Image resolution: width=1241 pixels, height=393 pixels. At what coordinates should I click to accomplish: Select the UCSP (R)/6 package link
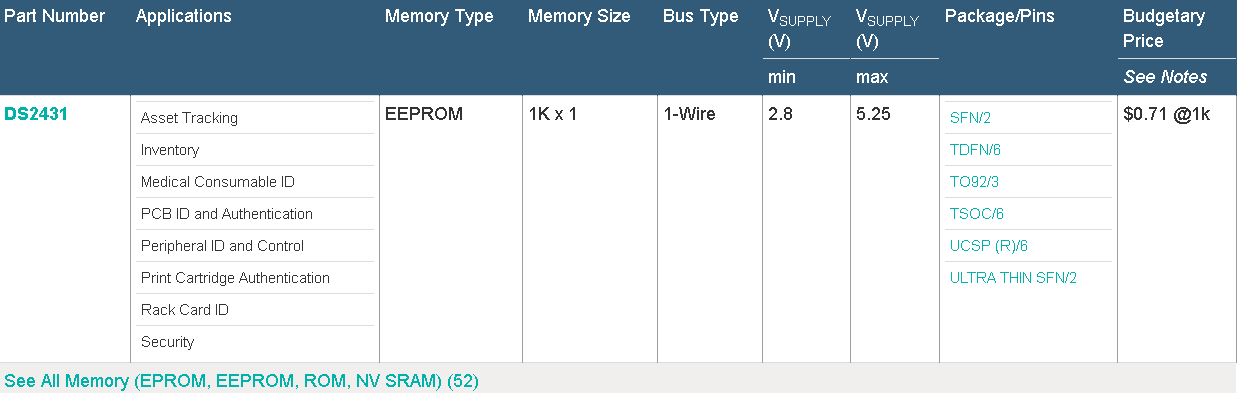(x=989, y=246)
